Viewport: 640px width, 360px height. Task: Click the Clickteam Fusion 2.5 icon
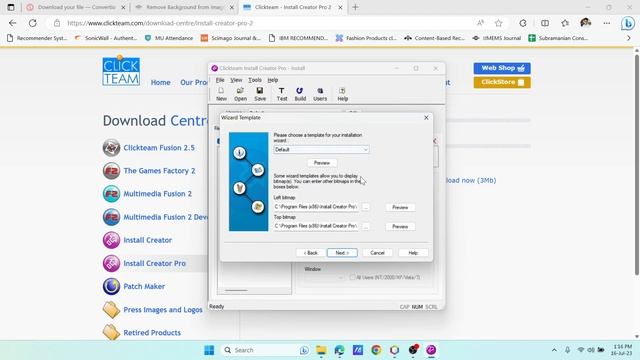tap(111, 148)
